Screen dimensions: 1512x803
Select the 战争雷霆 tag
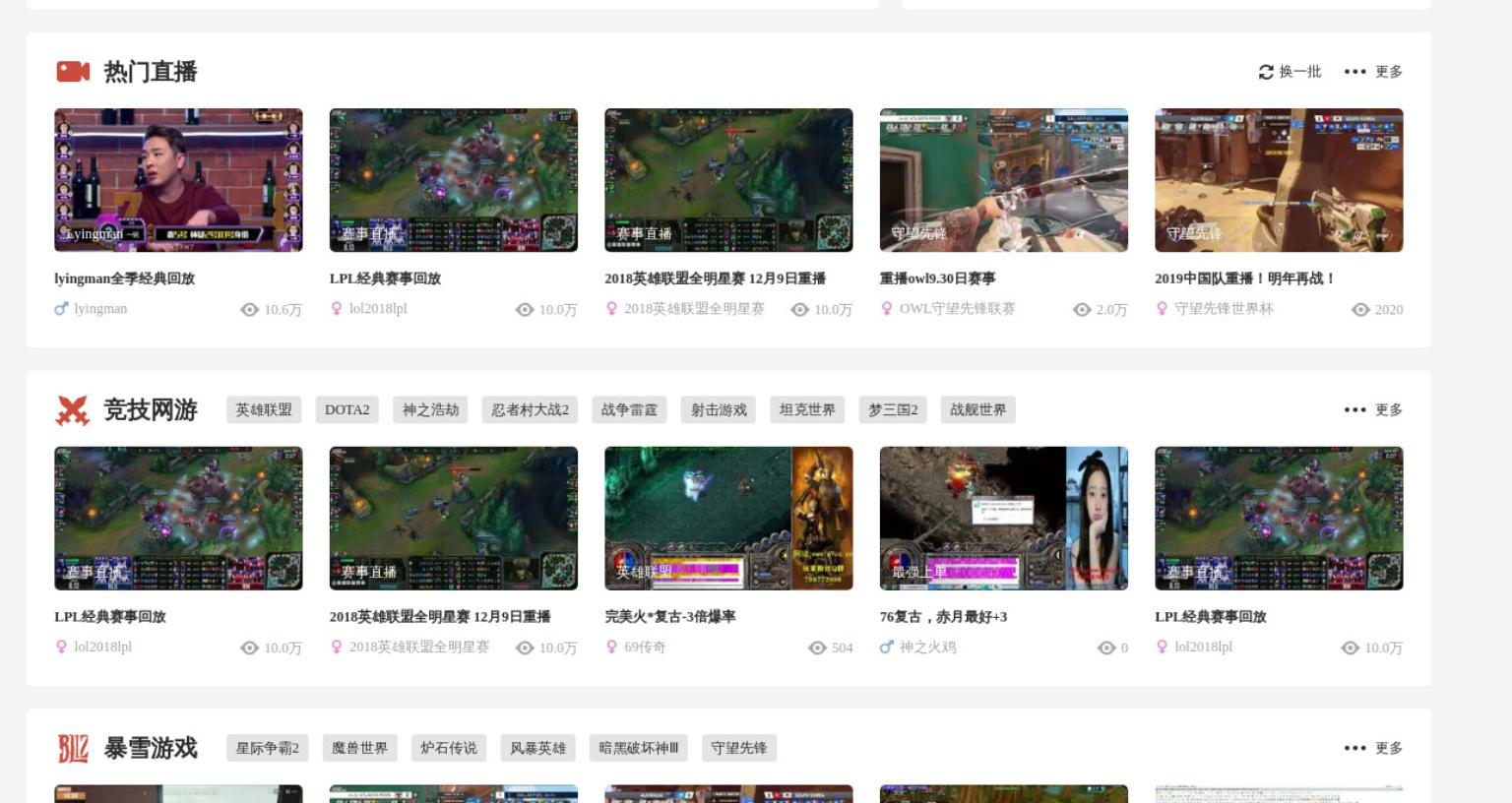click(x=630, y=410)
